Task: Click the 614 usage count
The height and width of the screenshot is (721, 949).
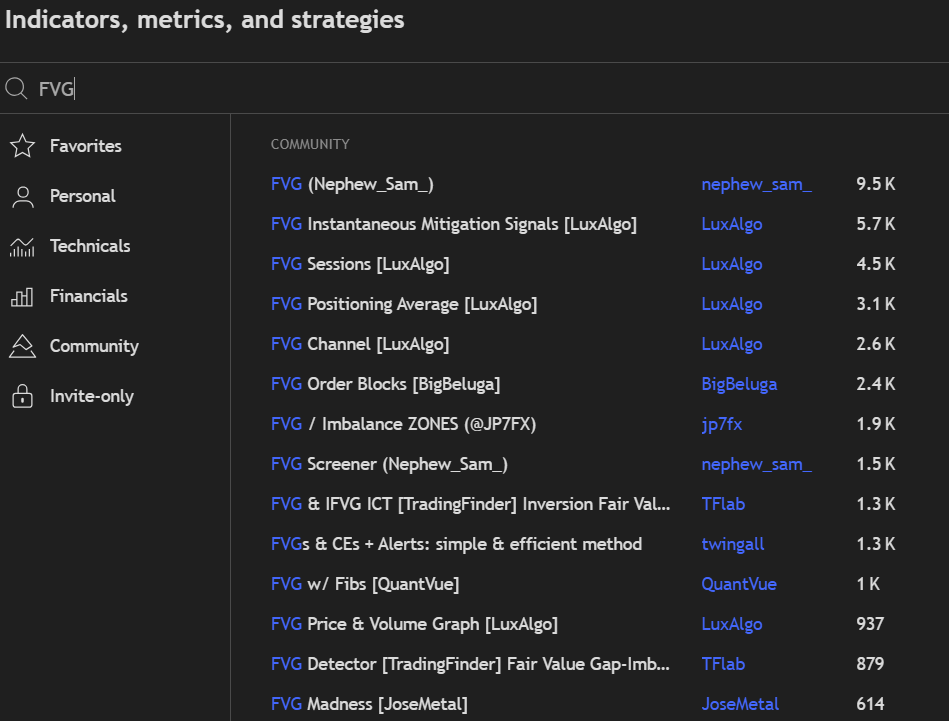Action: coord(870,704)
